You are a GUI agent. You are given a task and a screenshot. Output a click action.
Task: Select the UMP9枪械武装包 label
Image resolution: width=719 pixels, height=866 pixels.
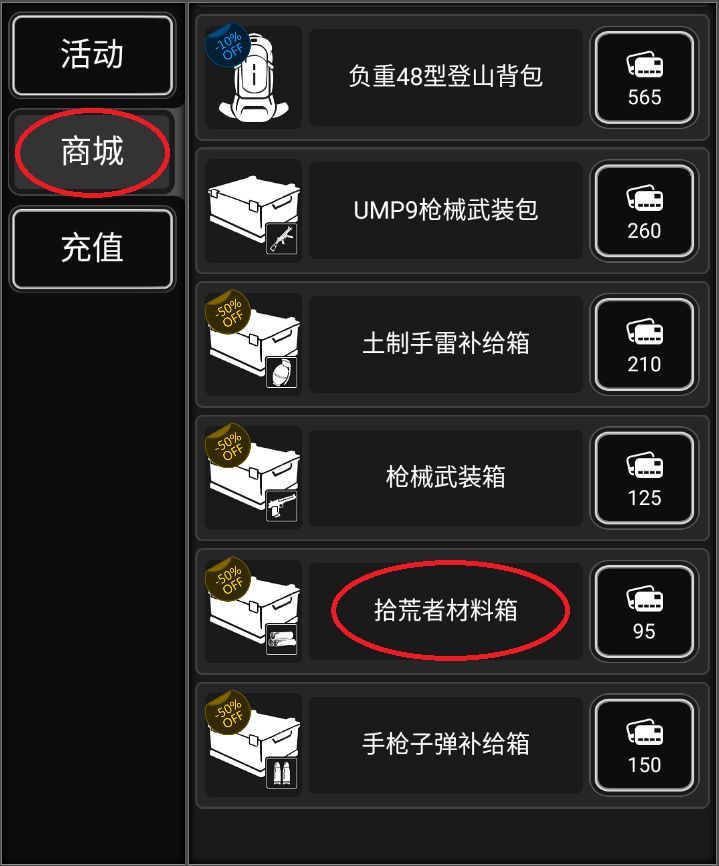[x=446, y=210]
